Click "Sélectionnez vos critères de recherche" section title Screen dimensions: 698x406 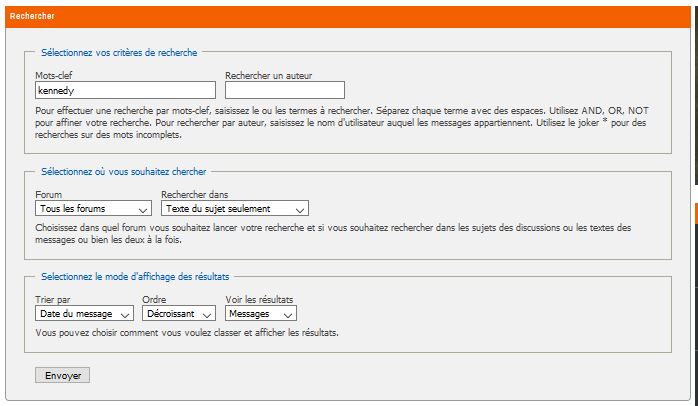[119, 52]
